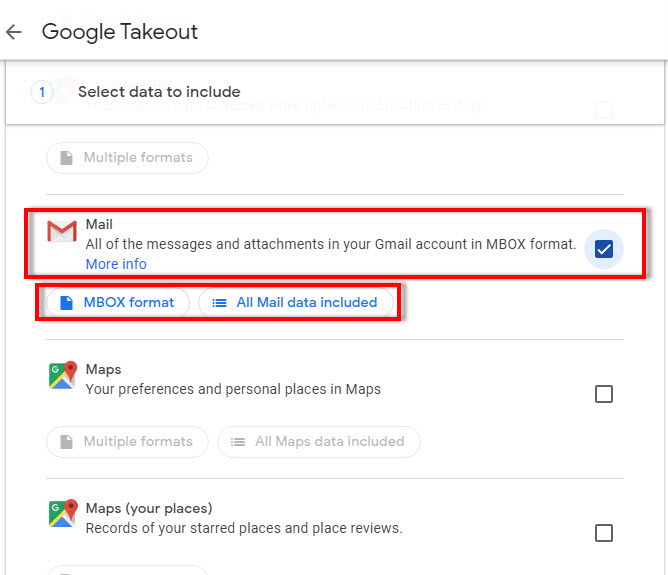Viewport: 668px width, 575px height.
Task: Click the Gmail envelope icon
Action: pos(62,233)
